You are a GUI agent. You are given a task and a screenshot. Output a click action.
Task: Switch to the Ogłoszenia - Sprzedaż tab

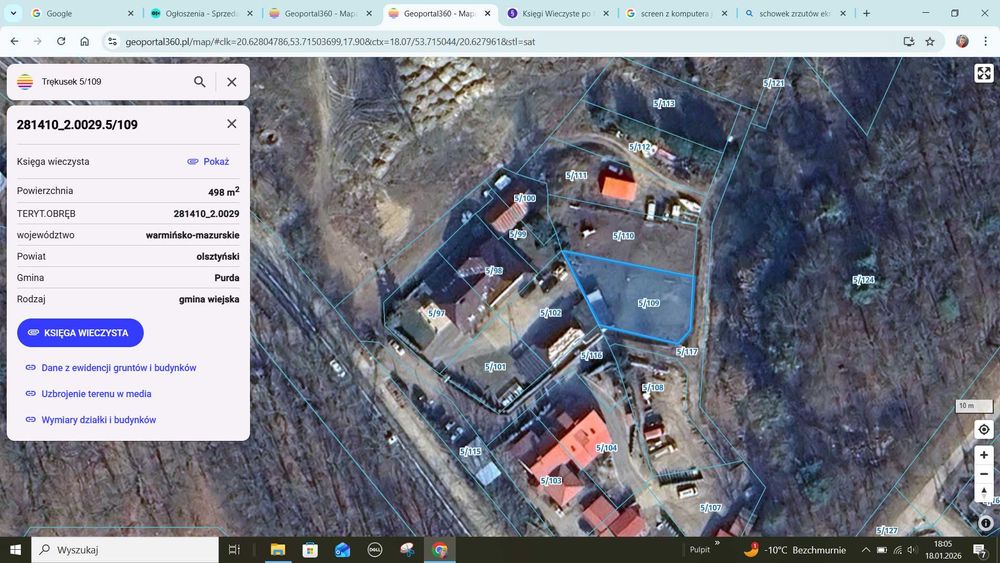click(202, 13)
